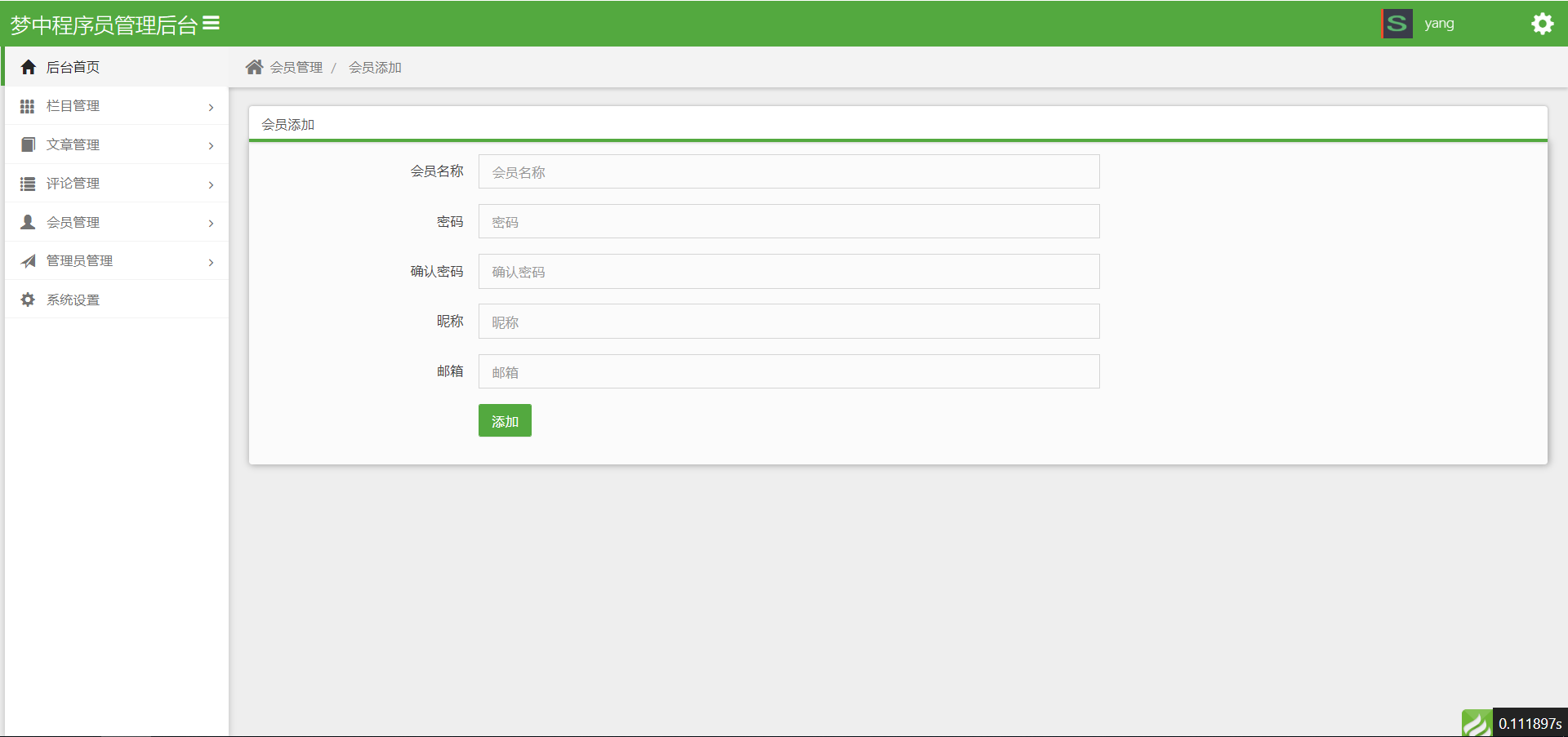The height and width of the screenshot is (737, 1568).
Task: Click the grid icon beside 栏目管理
Action: click(27, 106)
